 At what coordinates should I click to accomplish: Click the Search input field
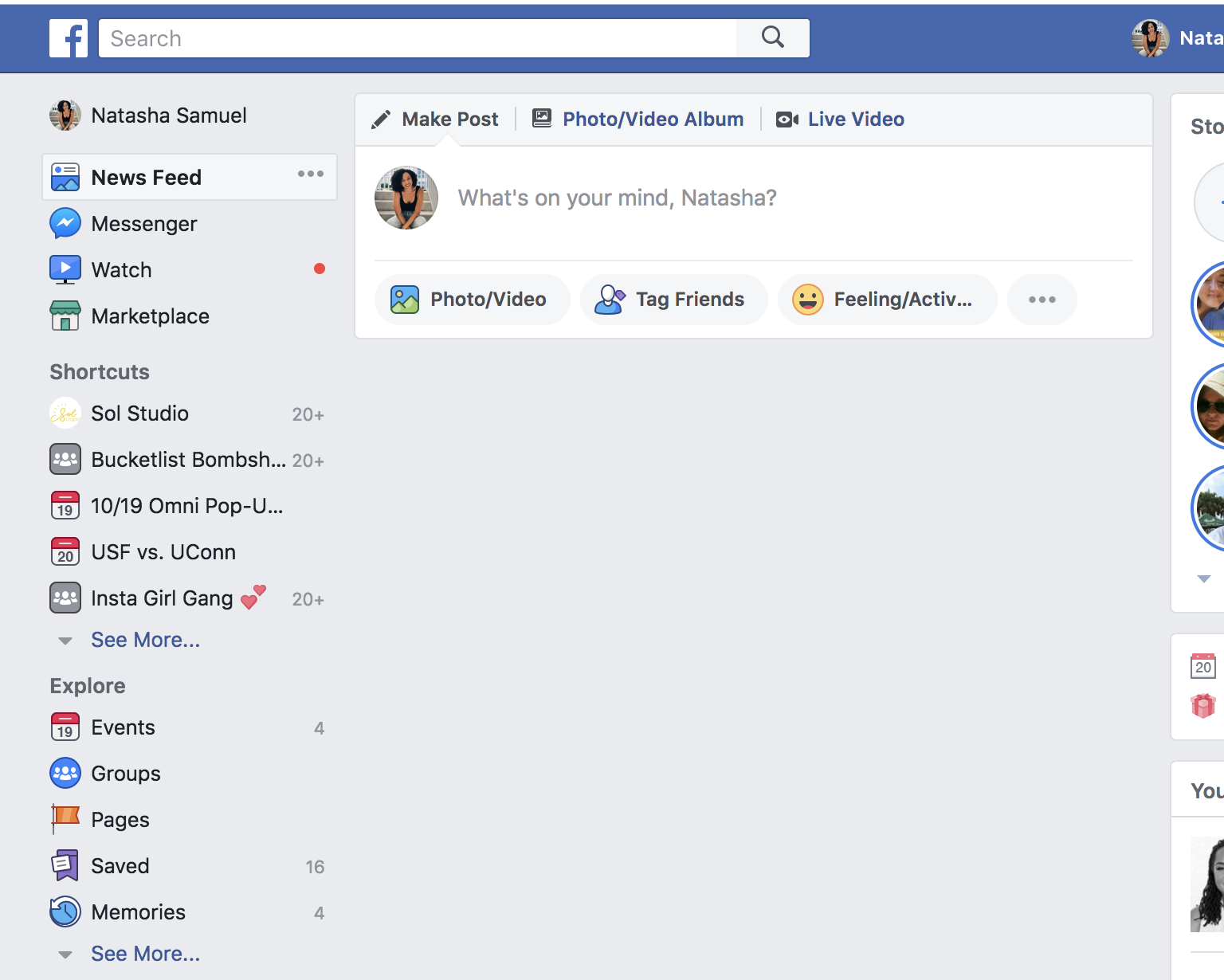point(418,38)
